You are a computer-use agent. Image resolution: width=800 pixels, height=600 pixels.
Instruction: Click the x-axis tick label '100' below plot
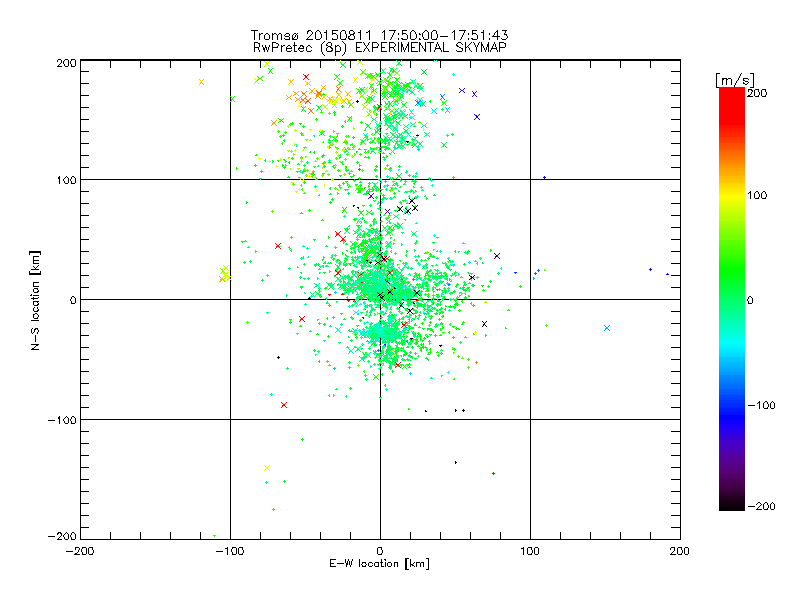(530, 551)
